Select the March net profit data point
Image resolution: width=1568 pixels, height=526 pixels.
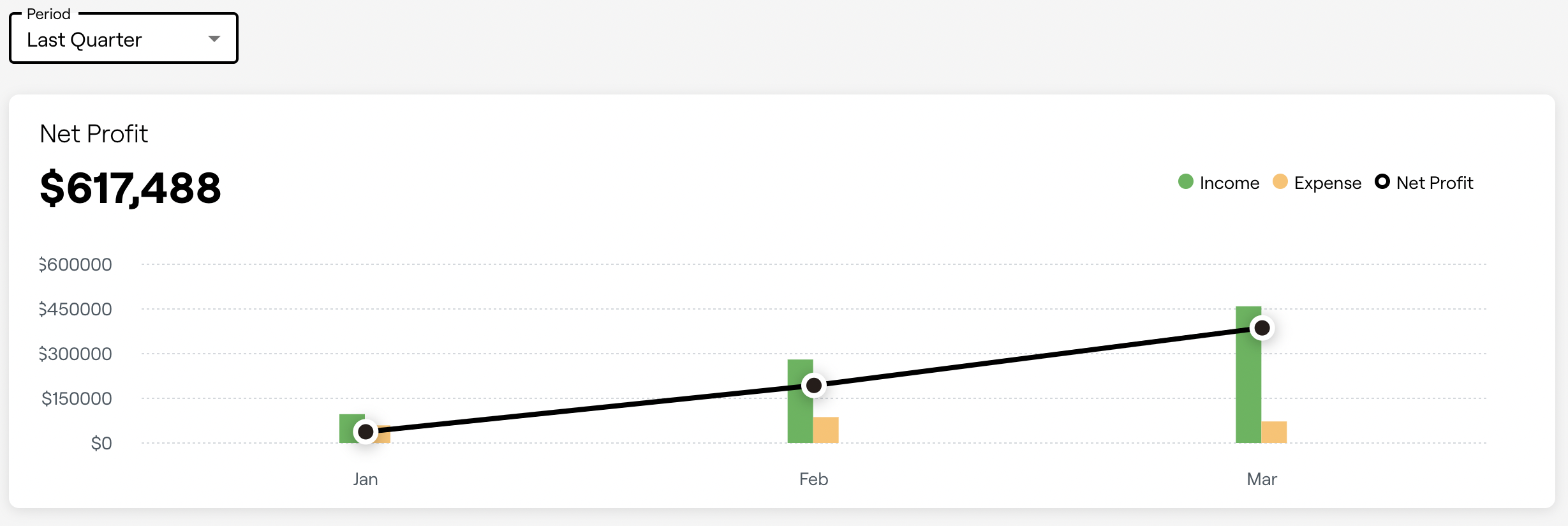click(x=1262, y=328)
